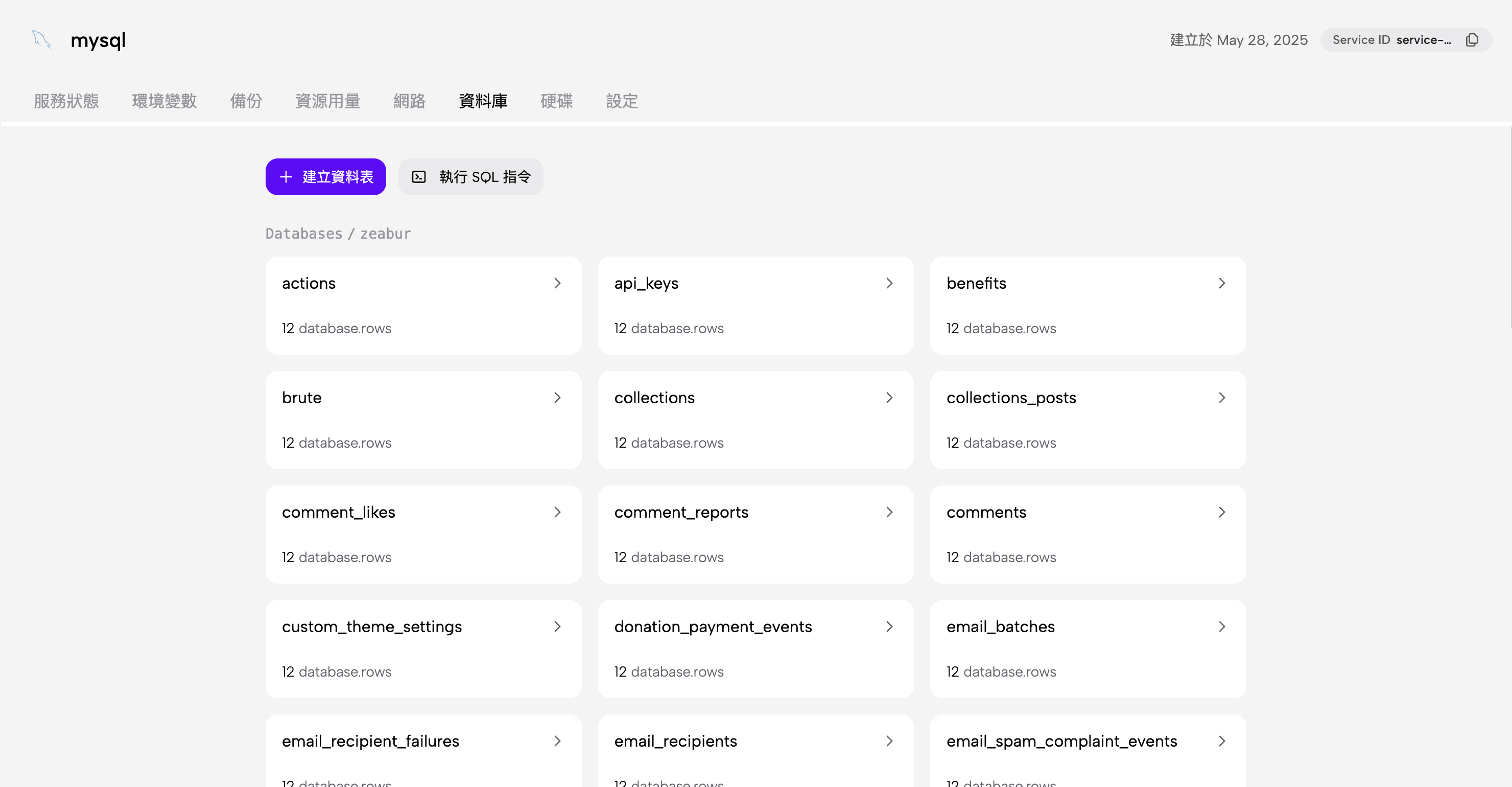This screenshot has height=787, width=1512.
Task: Open the custom_theme_settings table
Action: pos(422,649)
